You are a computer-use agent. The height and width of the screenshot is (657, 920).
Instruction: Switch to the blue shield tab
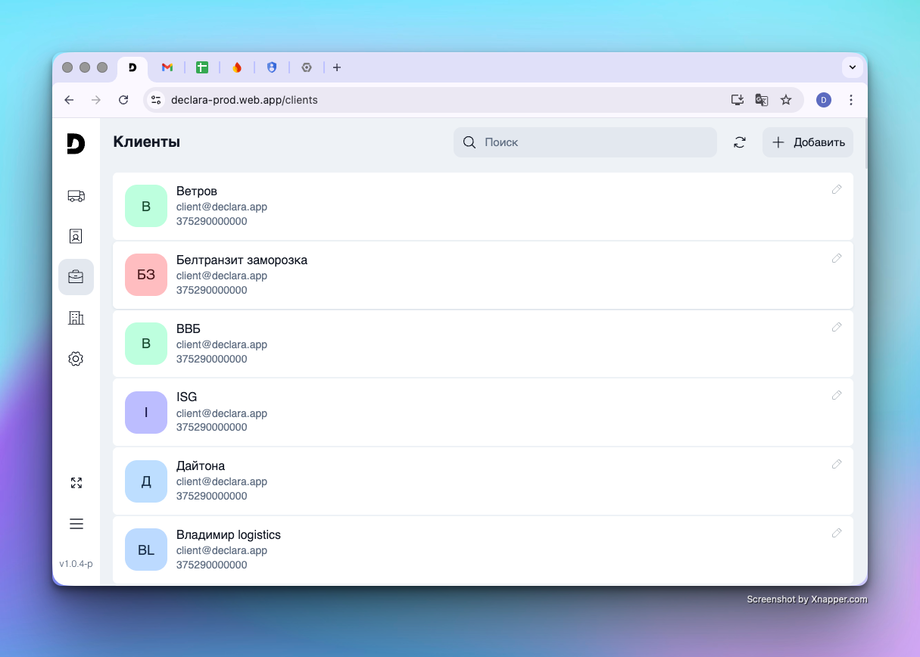coord(272,67)
